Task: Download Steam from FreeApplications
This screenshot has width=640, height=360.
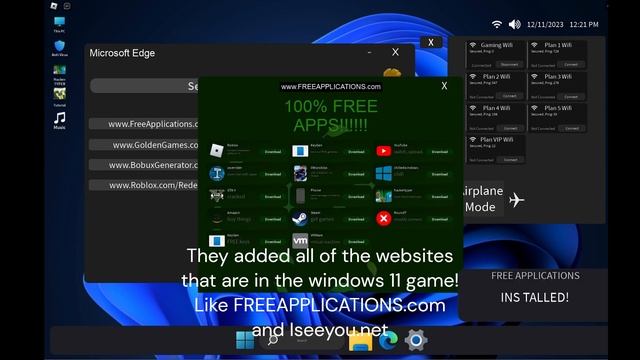Action: coord(356,219)
